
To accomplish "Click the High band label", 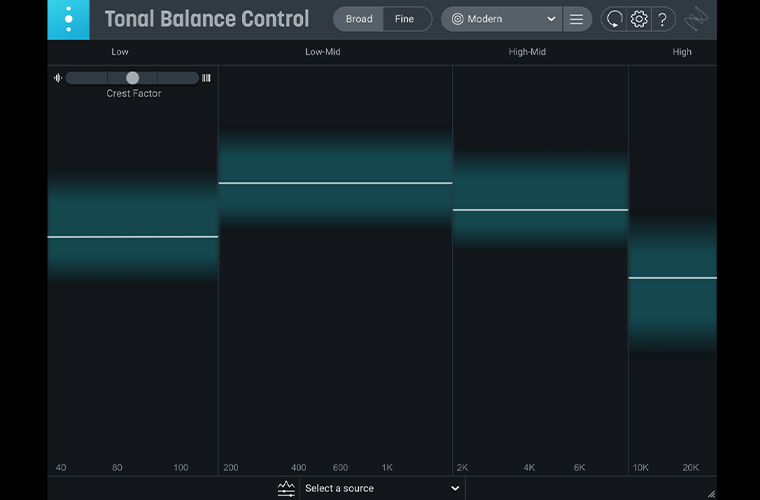I will click(682, 52).
